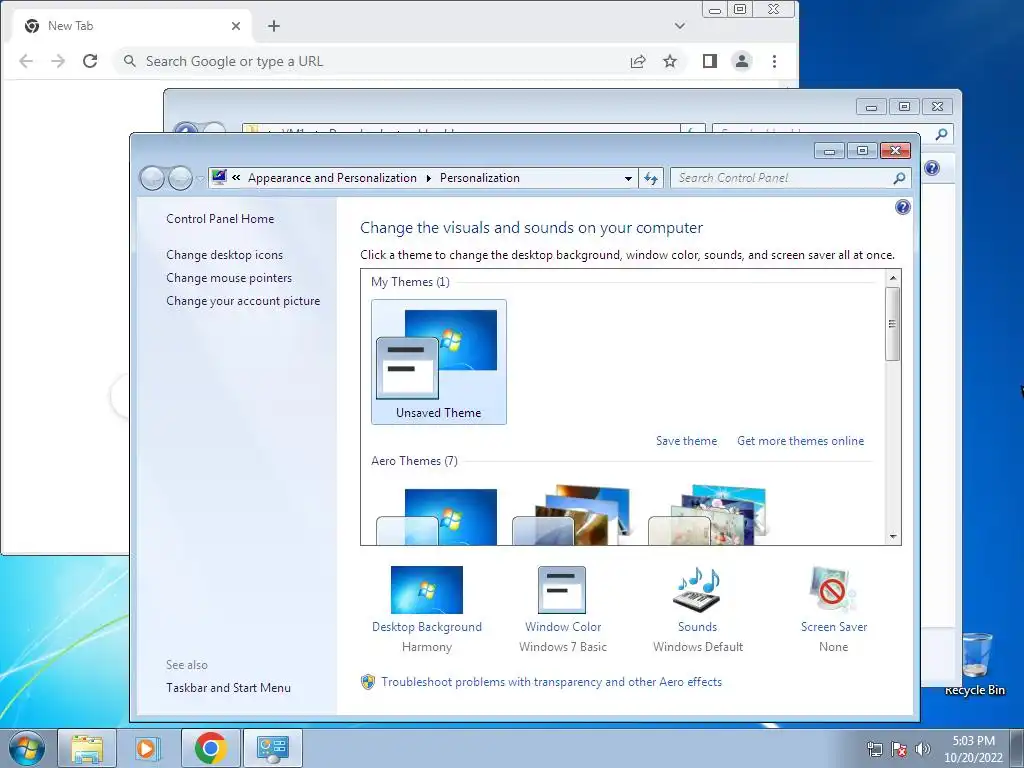Click Chrome back arrow
This screenshot has height=768, width=1024.
26,61
